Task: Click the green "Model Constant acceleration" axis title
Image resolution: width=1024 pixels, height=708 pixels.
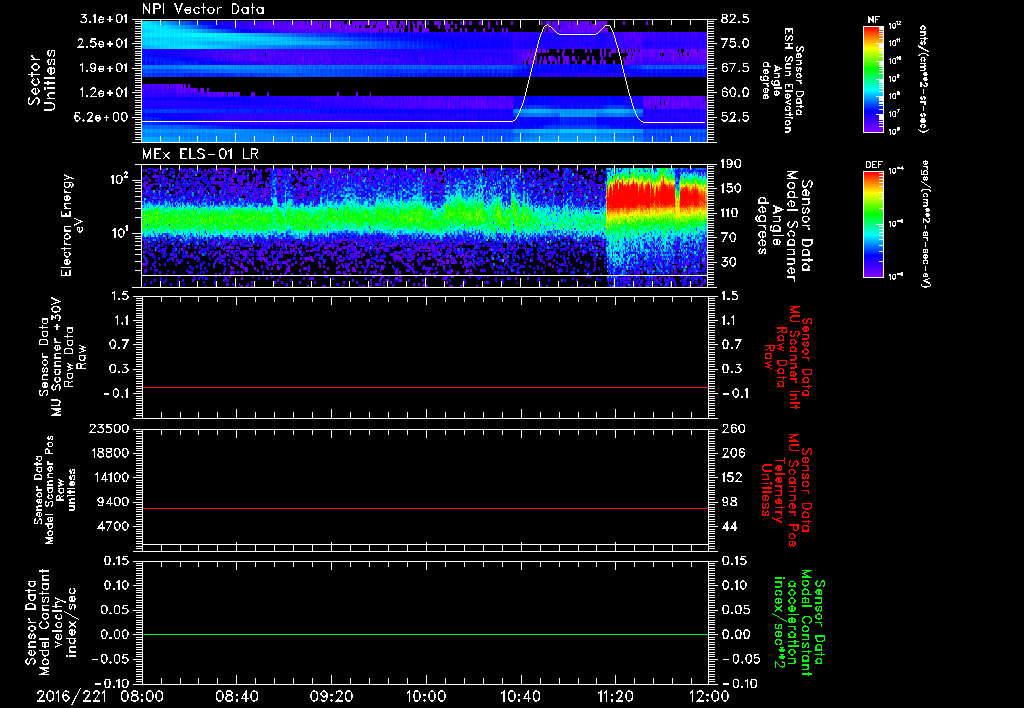Action: coord(799,621)
